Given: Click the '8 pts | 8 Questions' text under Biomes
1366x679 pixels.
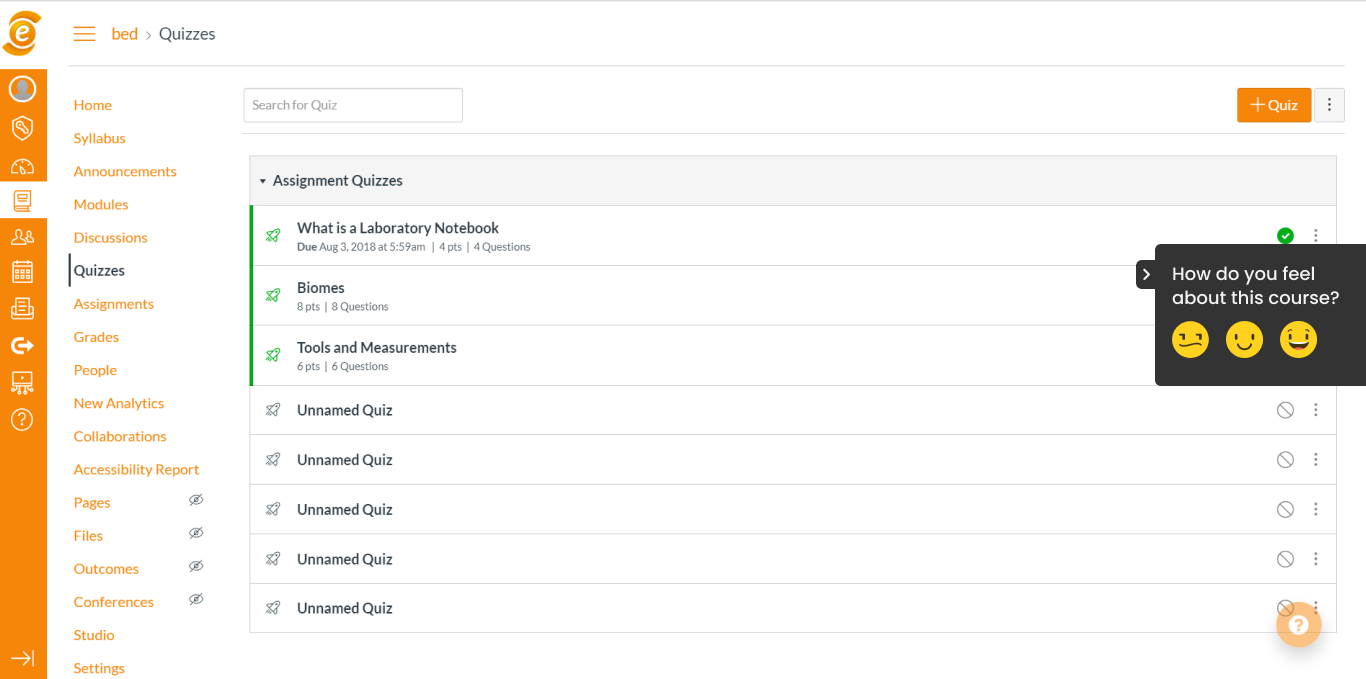Looking at the screenshot, I should pyautogui.click(x=343, y=307).
